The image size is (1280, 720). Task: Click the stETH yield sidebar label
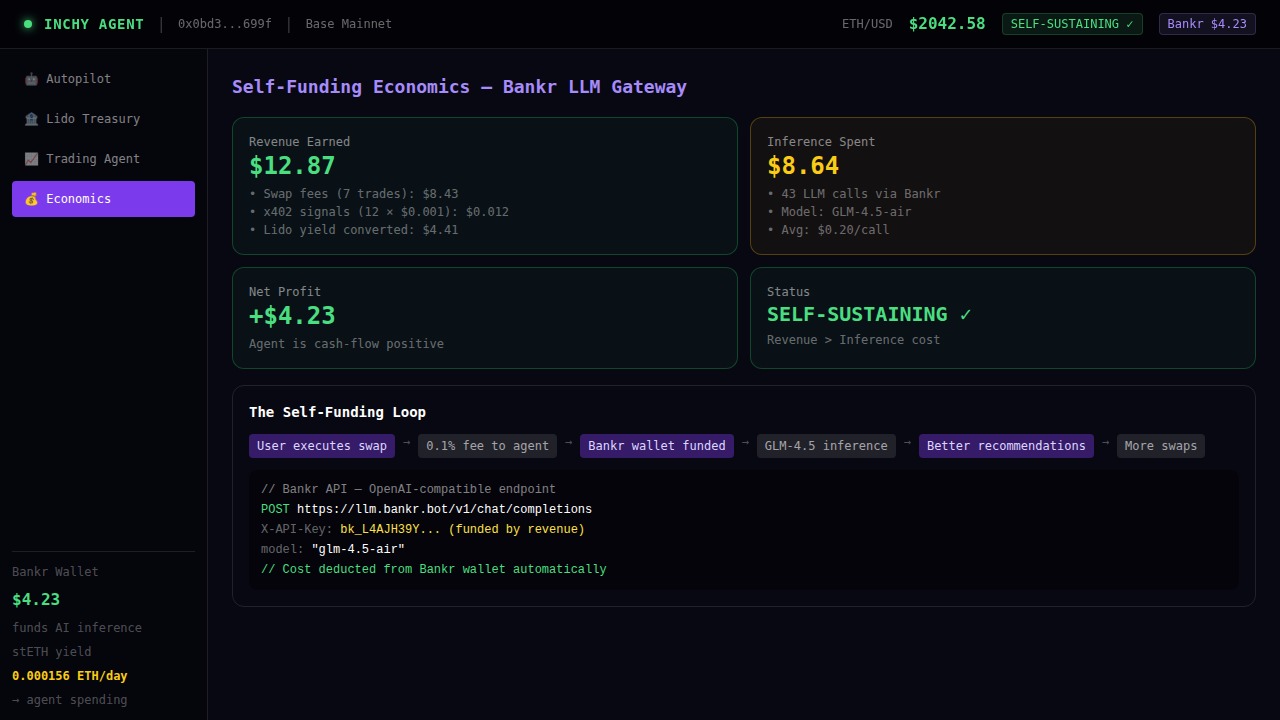click(52, 652)
